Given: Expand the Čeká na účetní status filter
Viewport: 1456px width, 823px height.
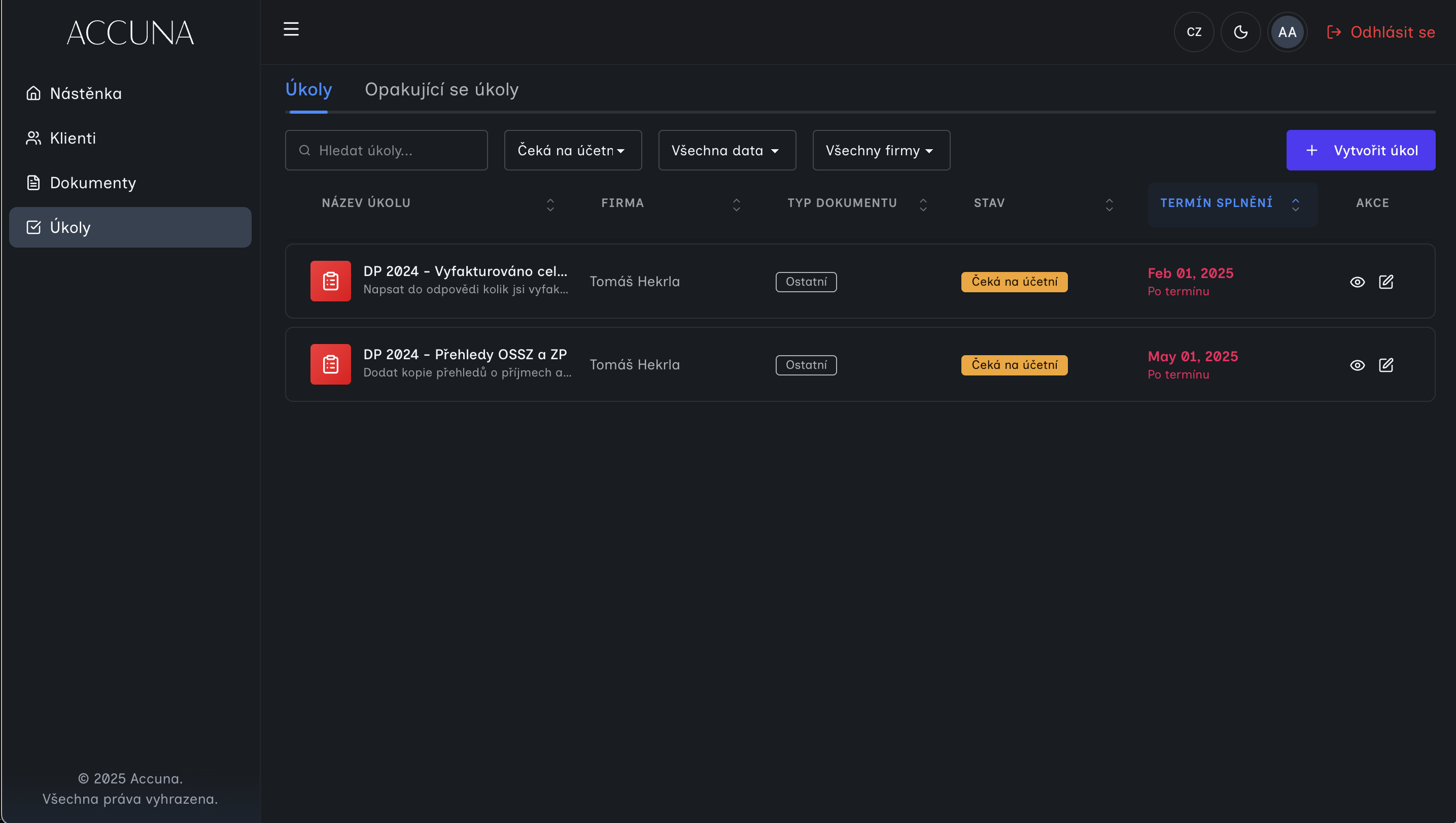Looking at the screenshot, I should [573, 150].
